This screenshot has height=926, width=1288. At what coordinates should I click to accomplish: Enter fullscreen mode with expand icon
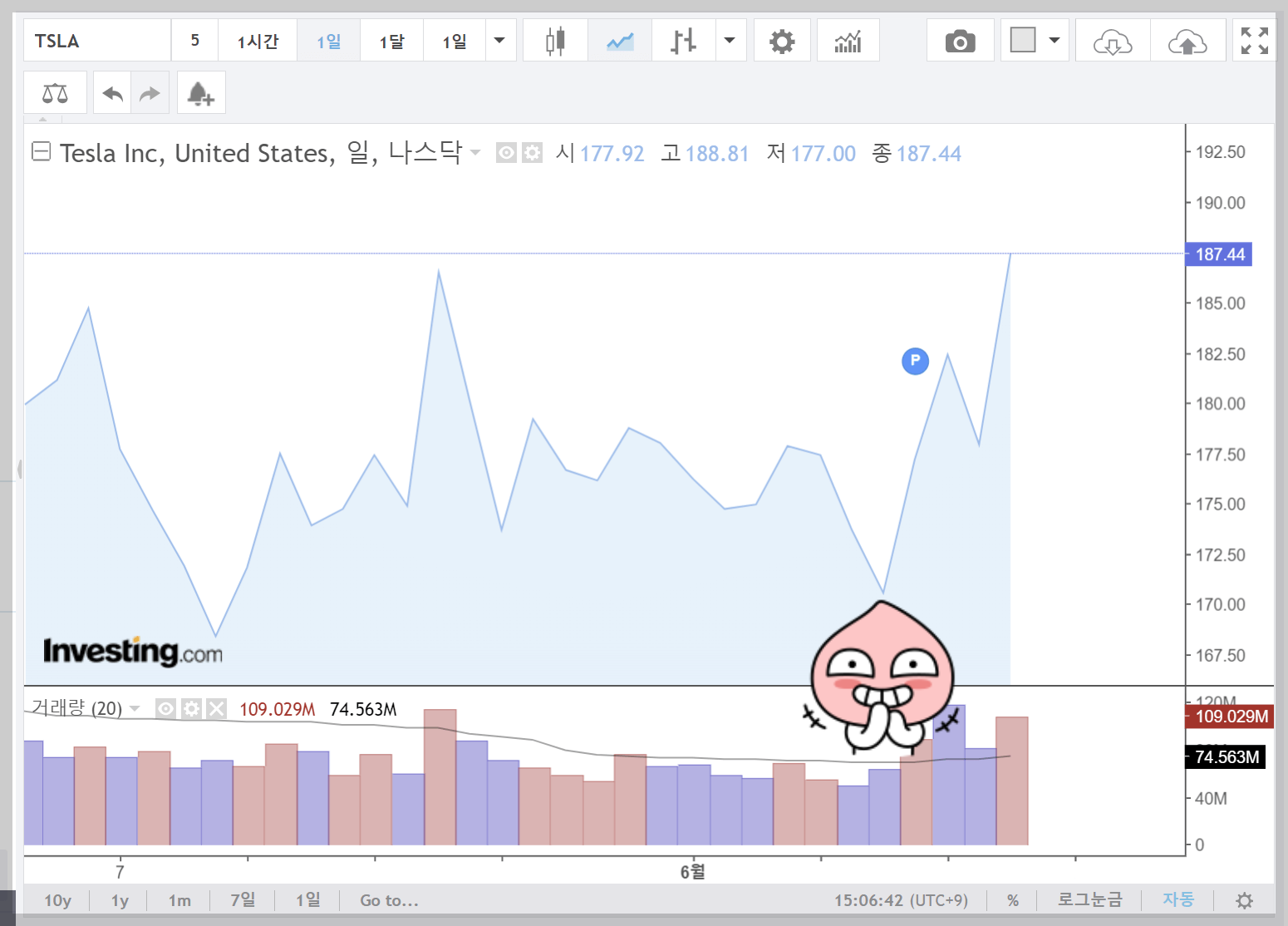[x=1254, y=39]
